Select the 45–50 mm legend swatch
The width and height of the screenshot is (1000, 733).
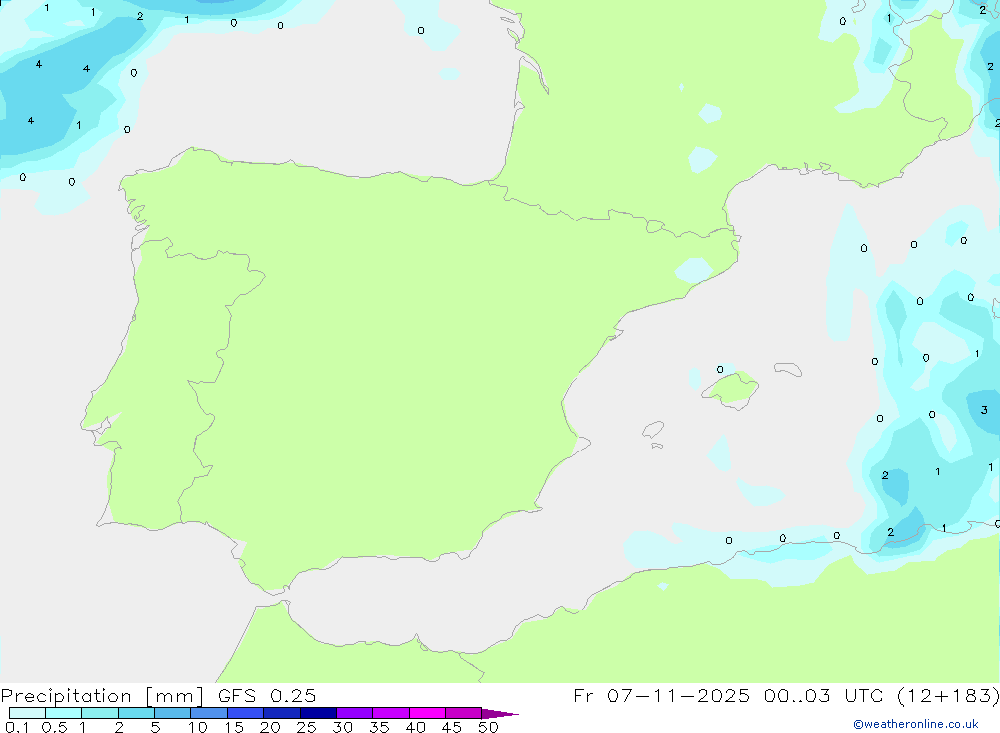[464, 713]
